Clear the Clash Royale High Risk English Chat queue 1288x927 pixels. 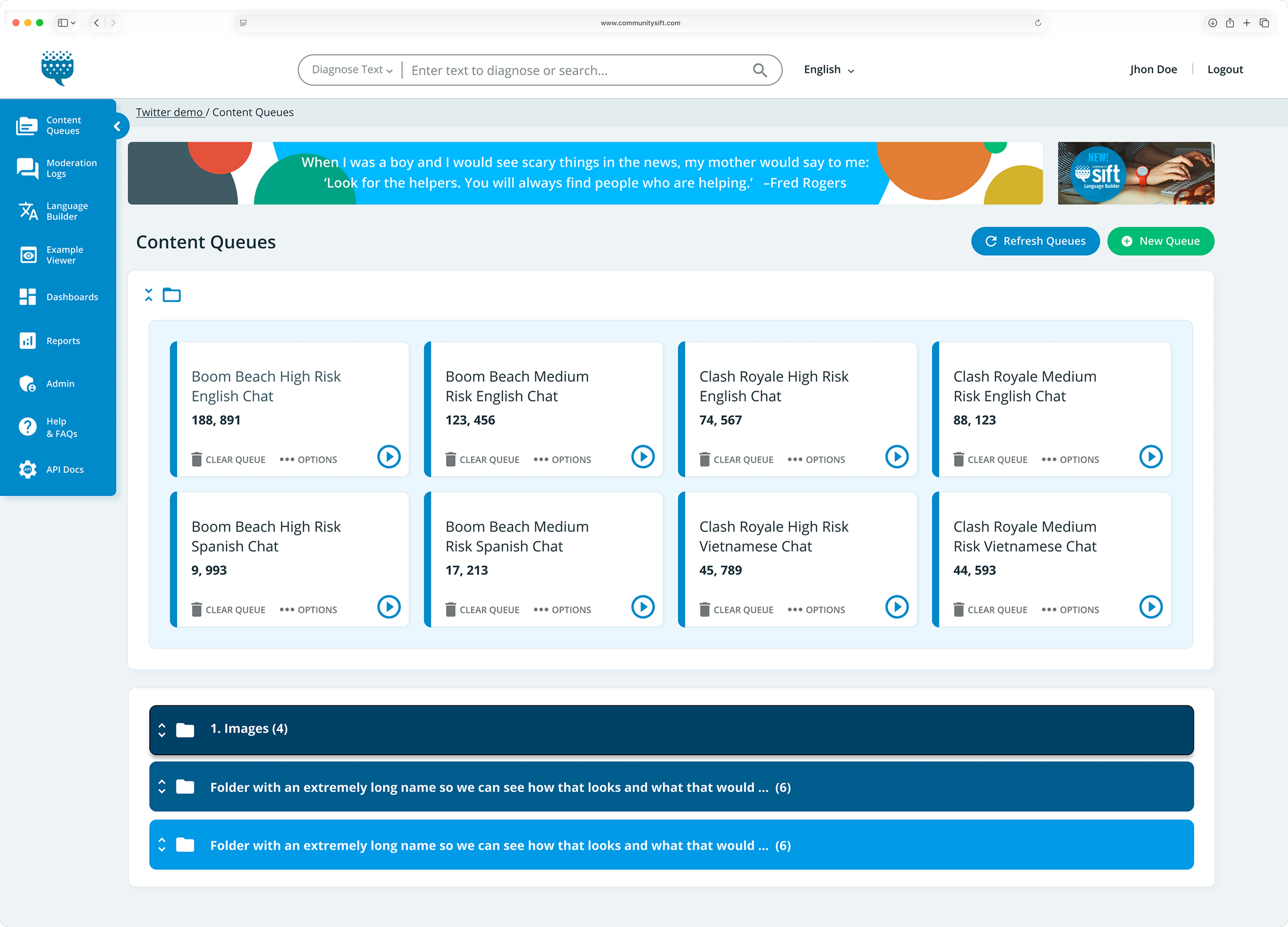coord(736,459)
